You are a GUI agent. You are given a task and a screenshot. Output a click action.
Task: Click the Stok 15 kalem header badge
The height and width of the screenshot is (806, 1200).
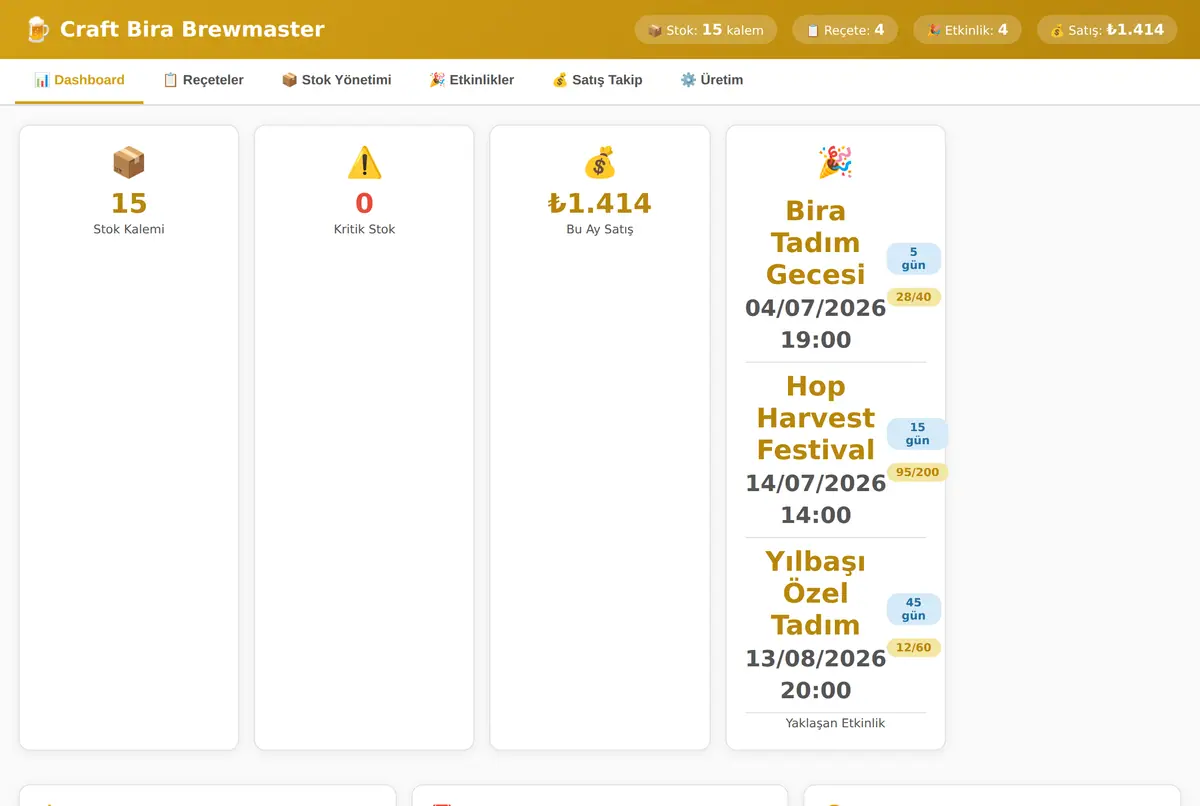point(706,30)
